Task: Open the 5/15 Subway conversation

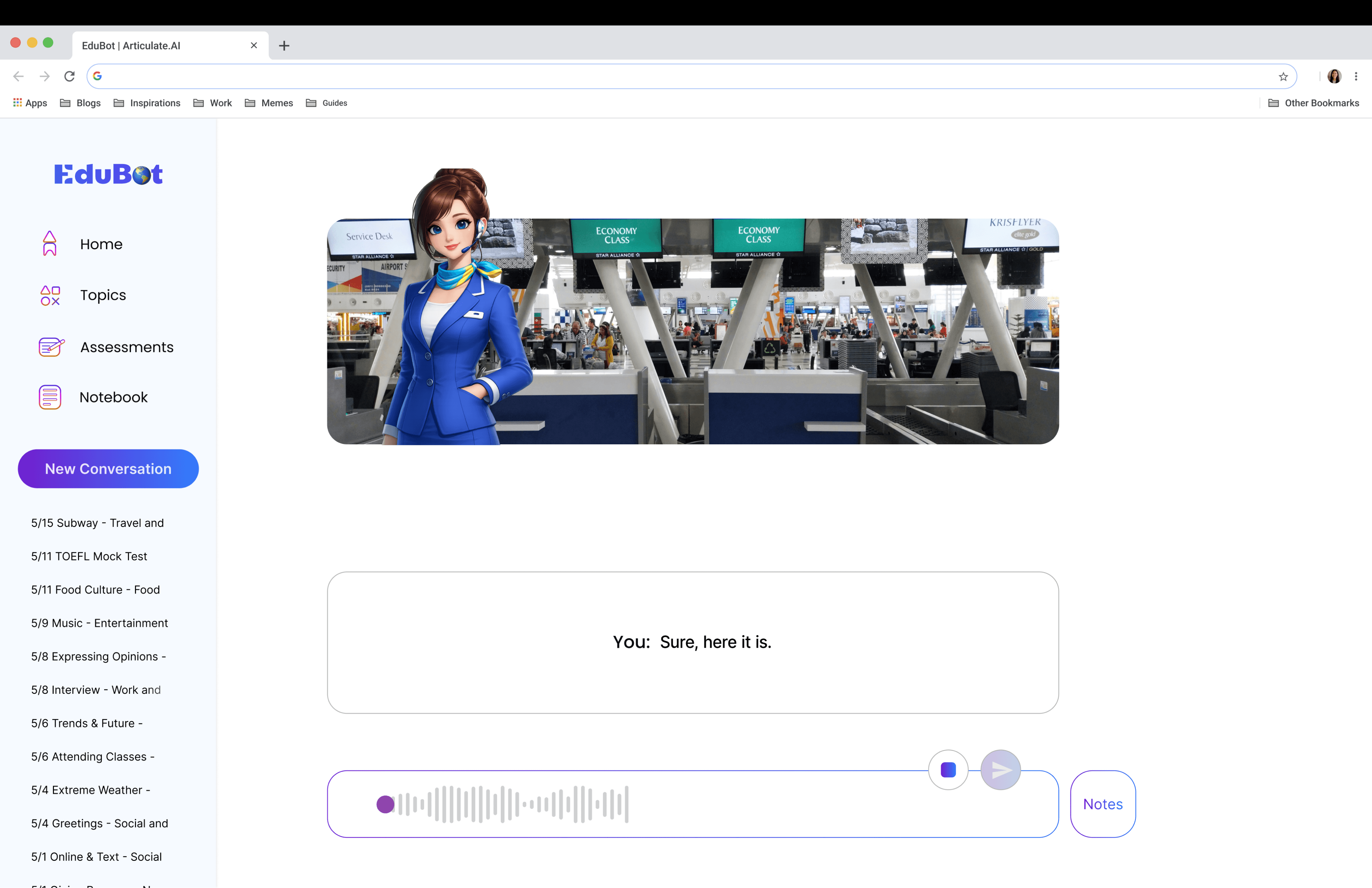Action: pyautogui.click(x=97, y=523)
